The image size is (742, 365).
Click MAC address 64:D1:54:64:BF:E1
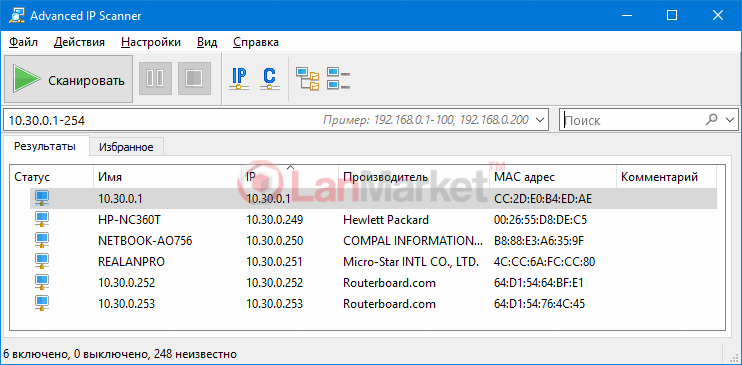click(539, 283)
